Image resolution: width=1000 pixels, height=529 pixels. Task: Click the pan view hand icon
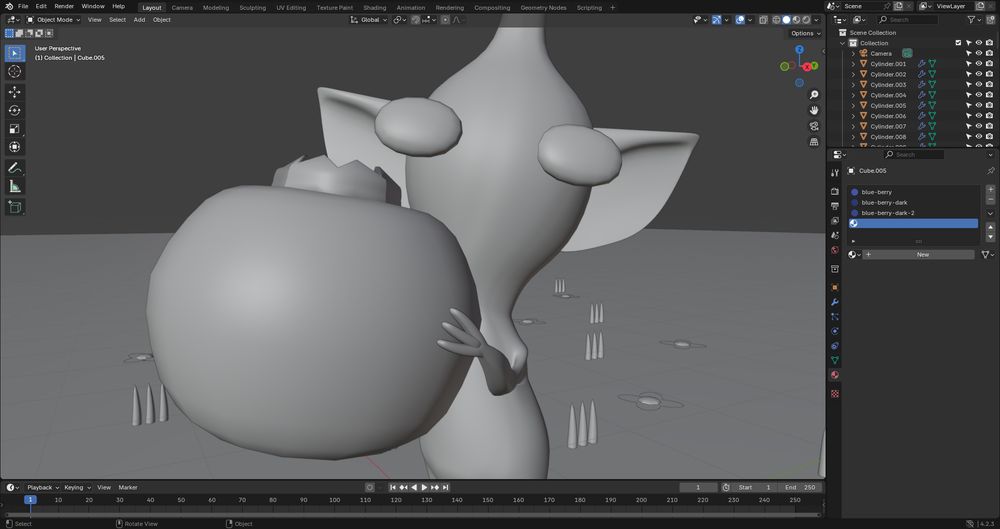[814, 110]
